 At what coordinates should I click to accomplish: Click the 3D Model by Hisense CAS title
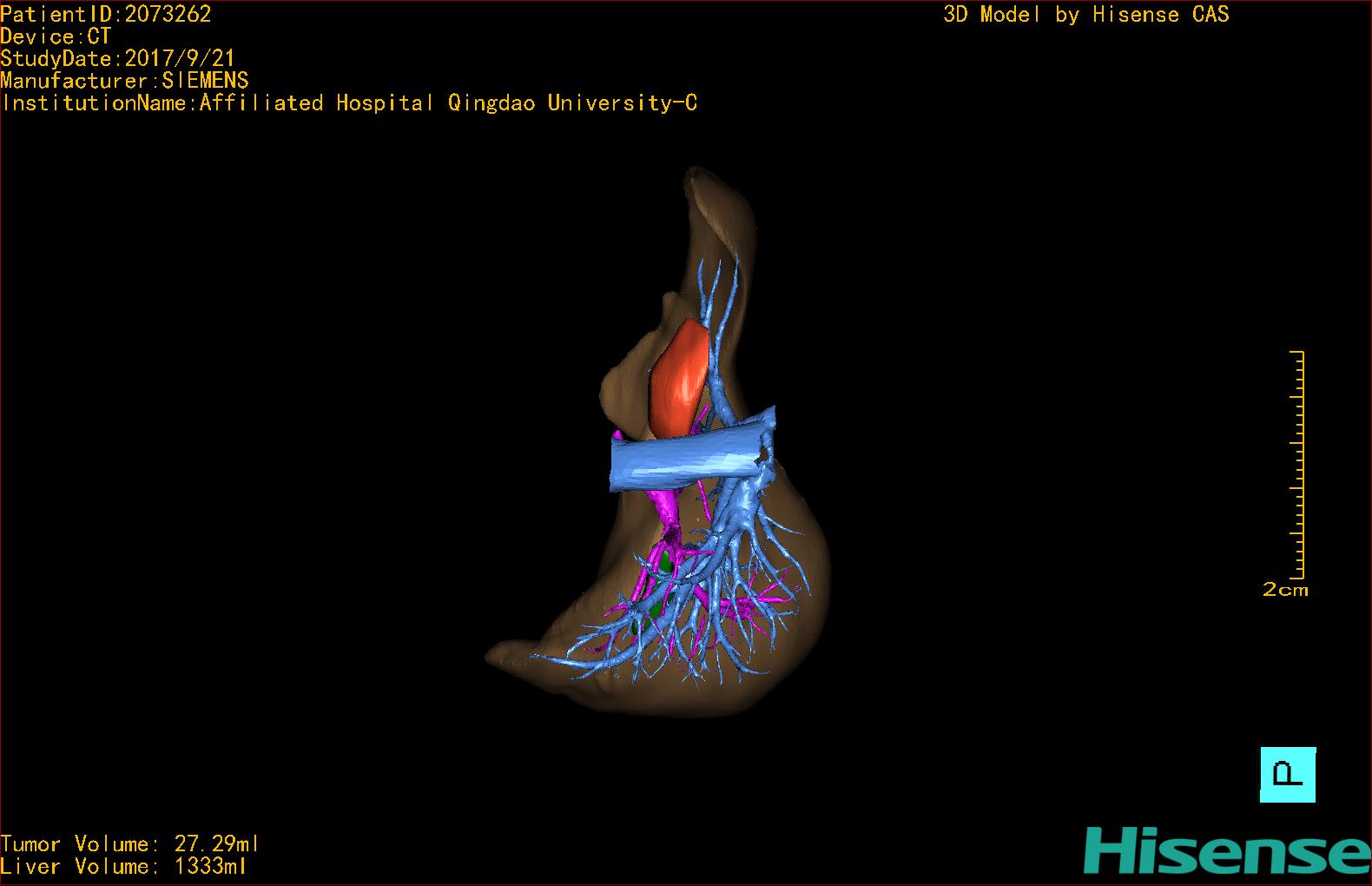[1086, 14]
